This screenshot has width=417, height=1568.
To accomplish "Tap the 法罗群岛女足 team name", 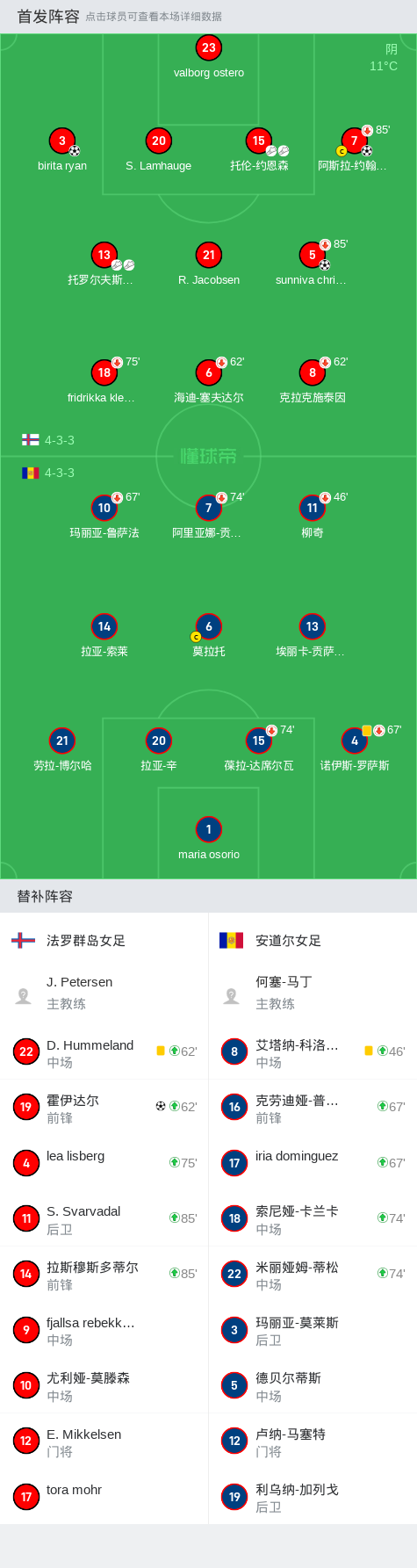I will pyautogui.click(x=86, y=941).
